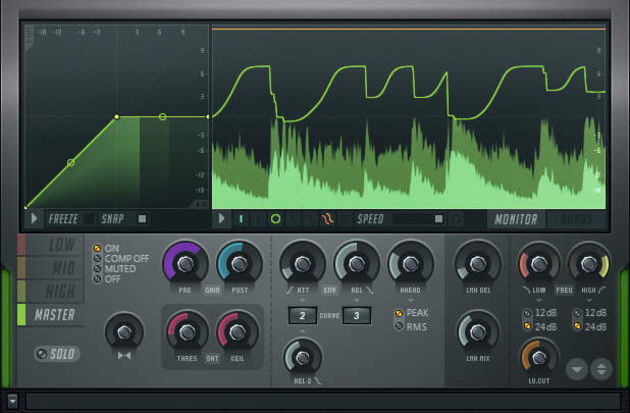
Task: Click the green circle peak display icon
Action: point(276,219)
